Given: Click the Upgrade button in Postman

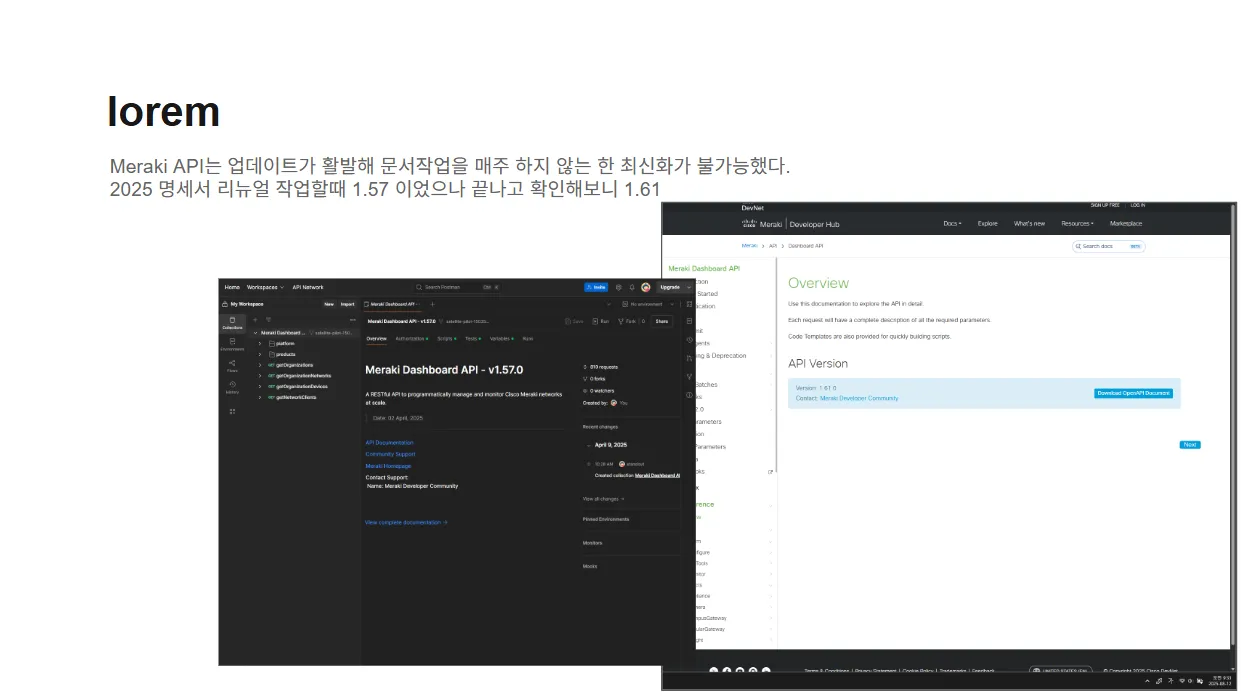Looking at the screenshot, I should click(x=669, y=287).
